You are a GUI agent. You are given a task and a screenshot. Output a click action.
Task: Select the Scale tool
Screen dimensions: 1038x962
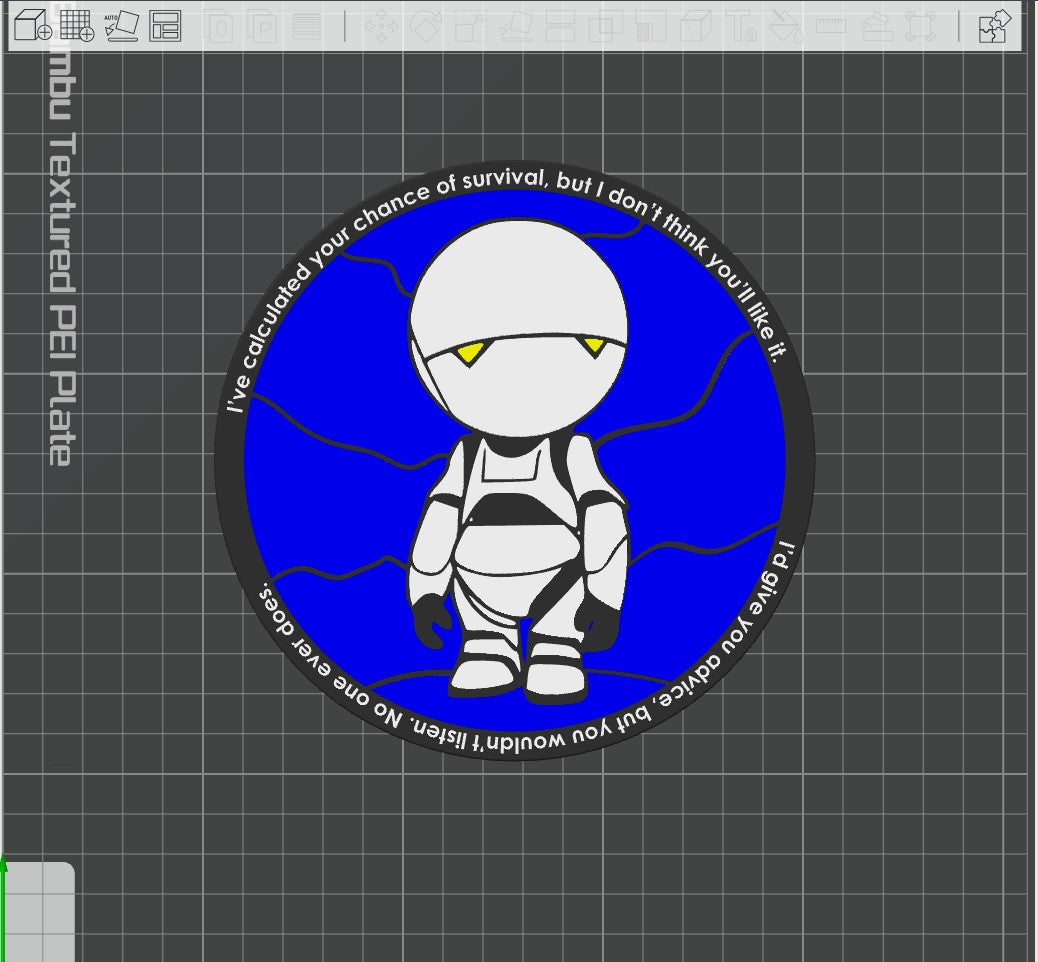(x=471, y=26)
